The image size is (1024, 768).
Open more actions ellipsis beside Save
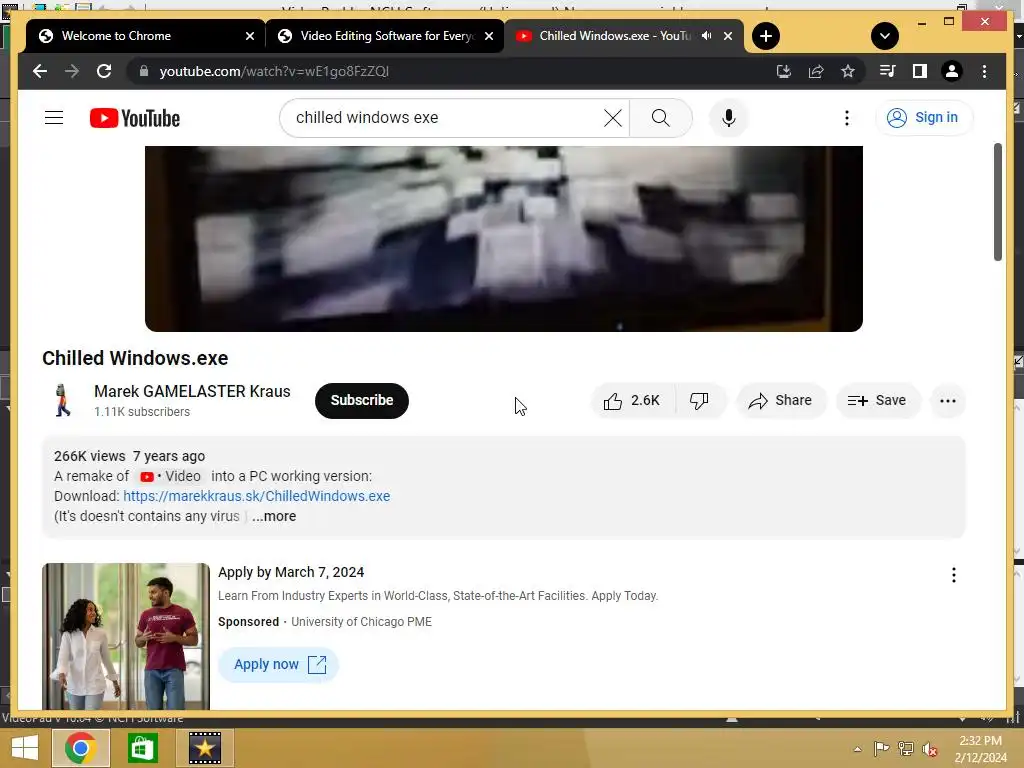pos(948,400)
